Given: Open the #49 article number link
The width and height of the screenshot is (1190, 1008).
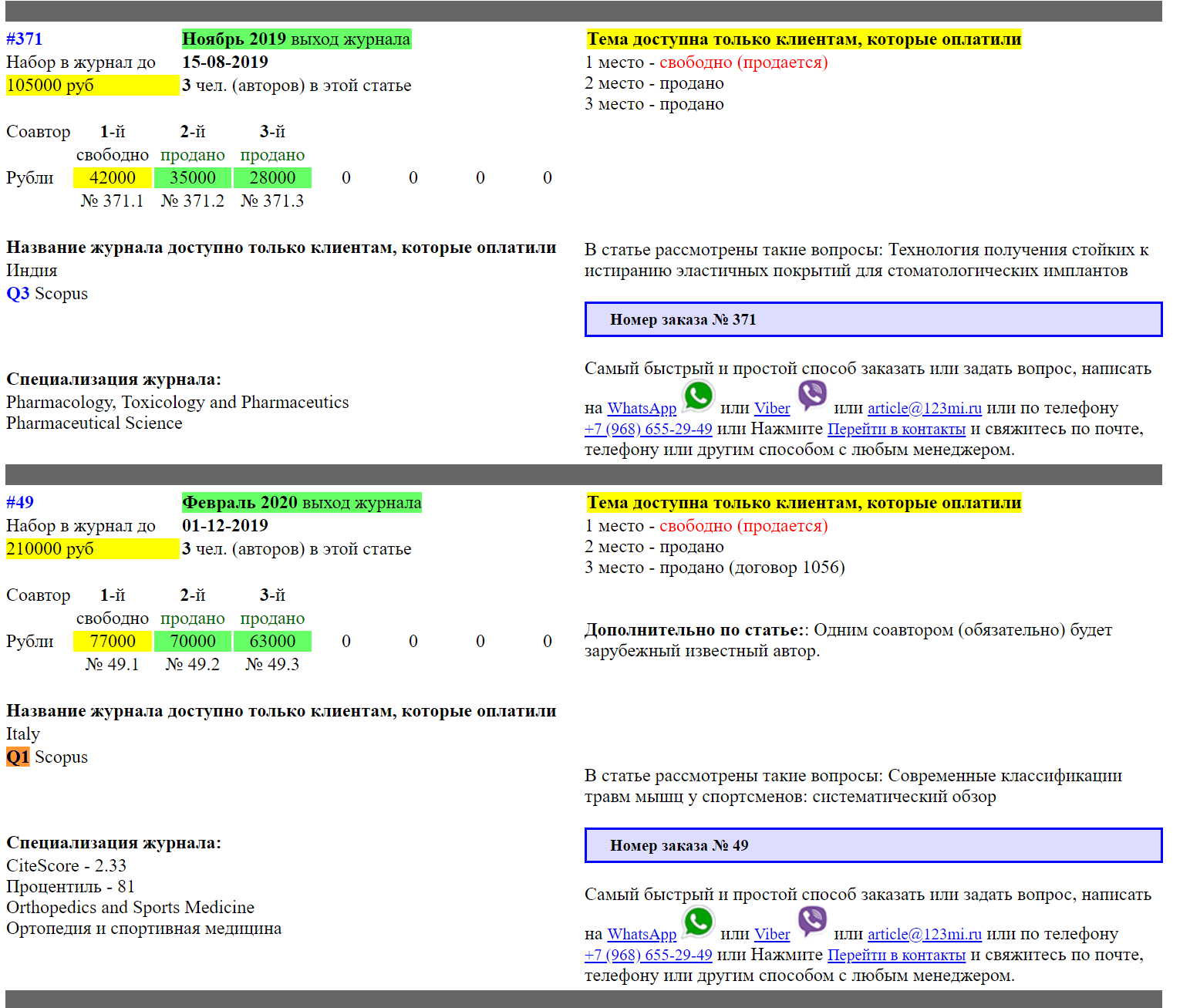Looking at the screenshot, I should [x=20, y=503].
